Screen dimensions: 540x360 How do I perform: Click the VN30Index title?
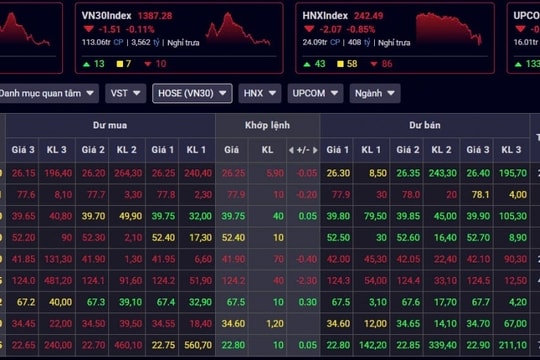coord(106,16)
